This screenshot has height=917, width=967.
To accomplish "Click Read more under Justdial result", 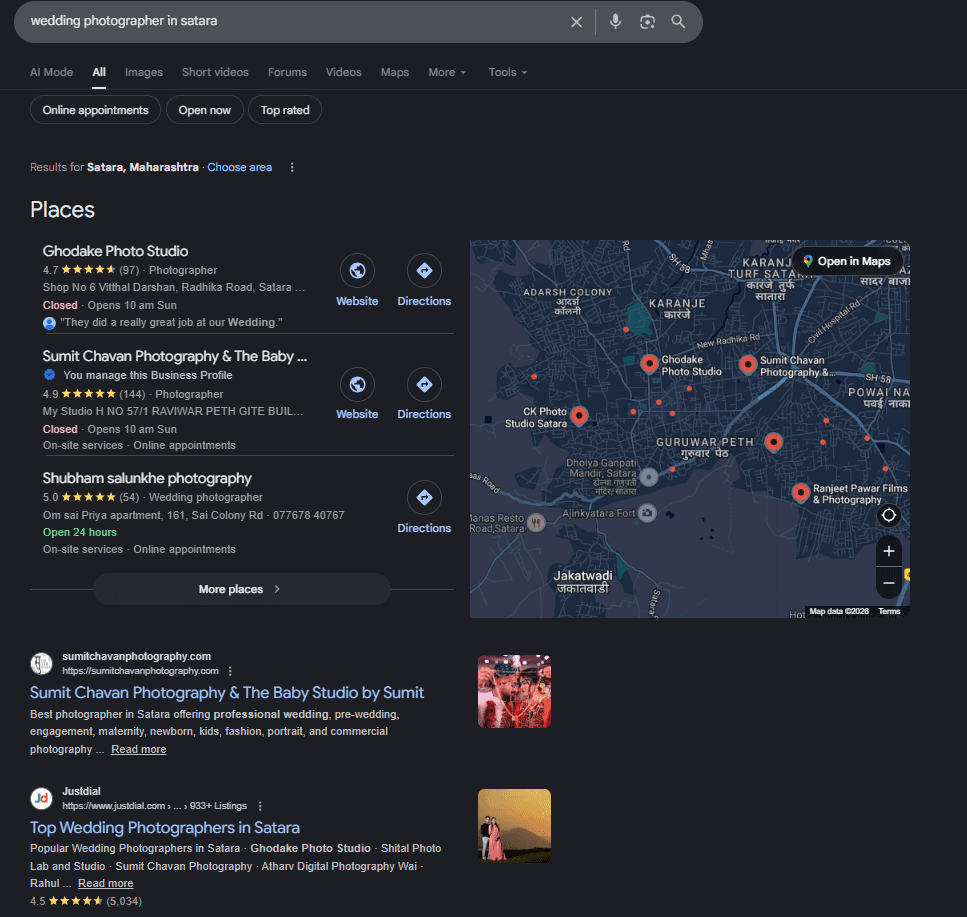I will (105, 884).
